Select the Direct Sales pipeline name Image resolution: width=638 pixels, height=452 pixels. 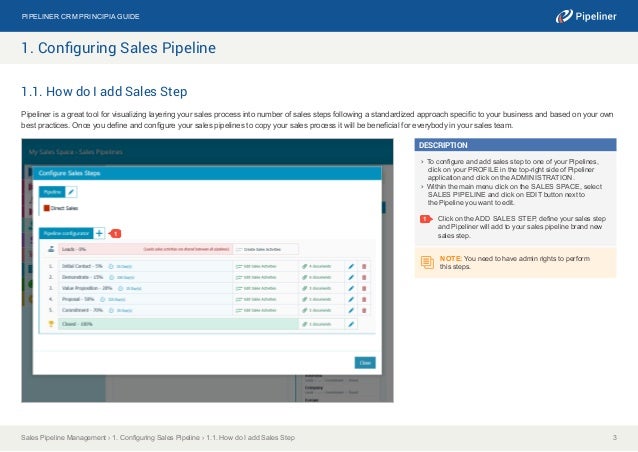pyautogui.click(x=64, y=208)
